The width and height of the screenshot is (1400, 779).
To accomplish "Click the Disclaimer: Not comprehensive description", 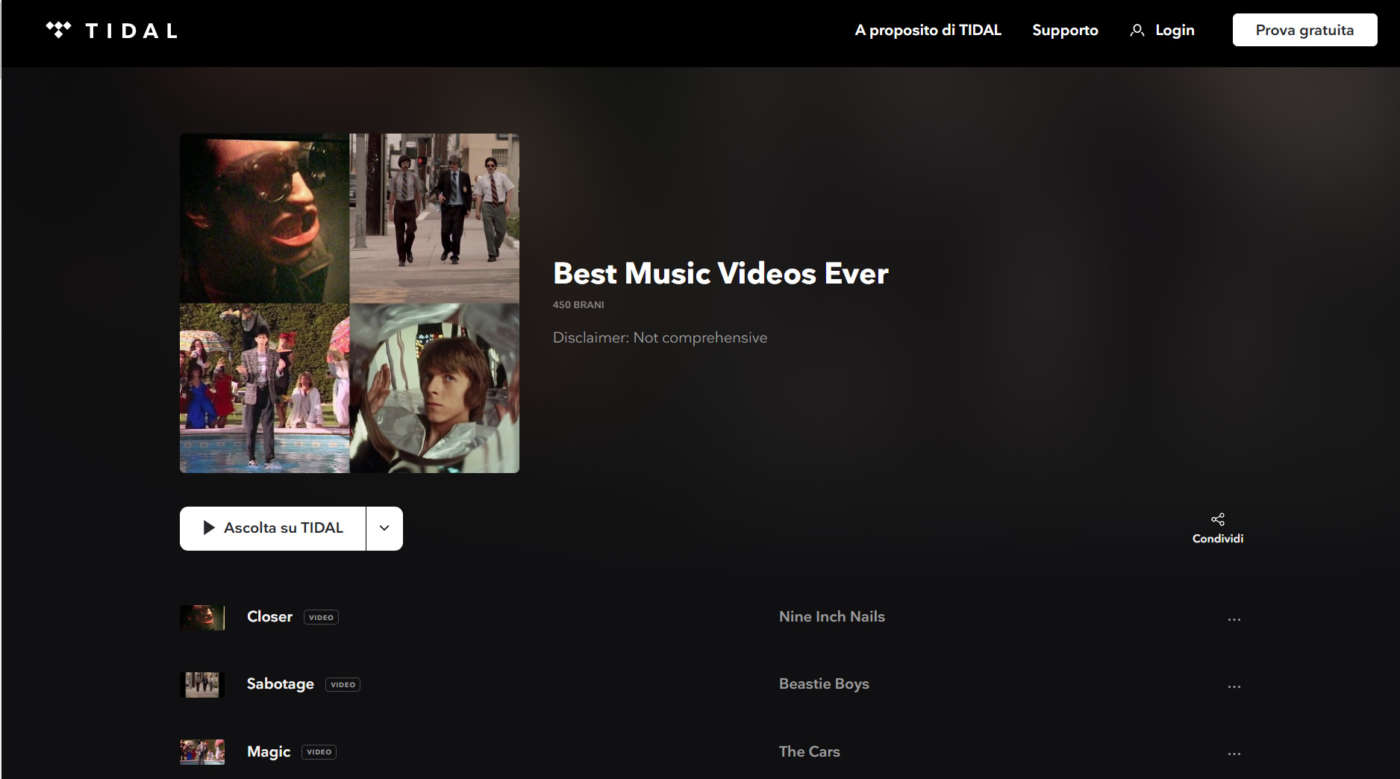I will pos(660,338).
